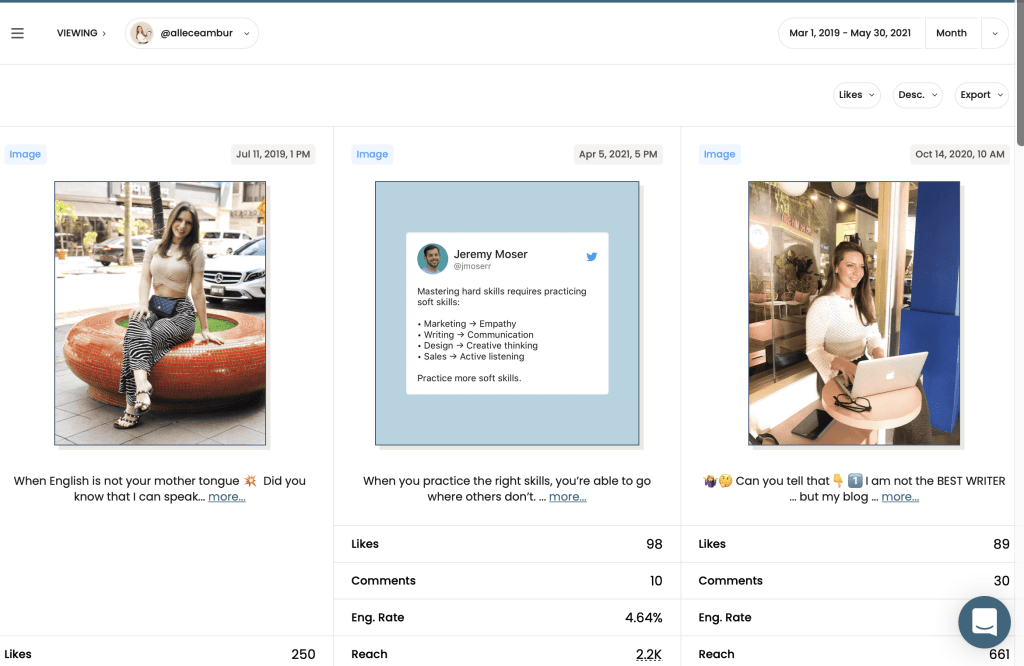Select the Month grouping option
The width and height of the screenshot is (1024, 666).
[x=951, y=33]
